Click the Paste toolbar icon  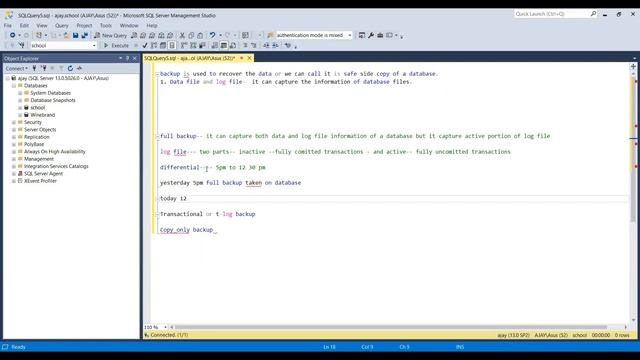(200, 36)
